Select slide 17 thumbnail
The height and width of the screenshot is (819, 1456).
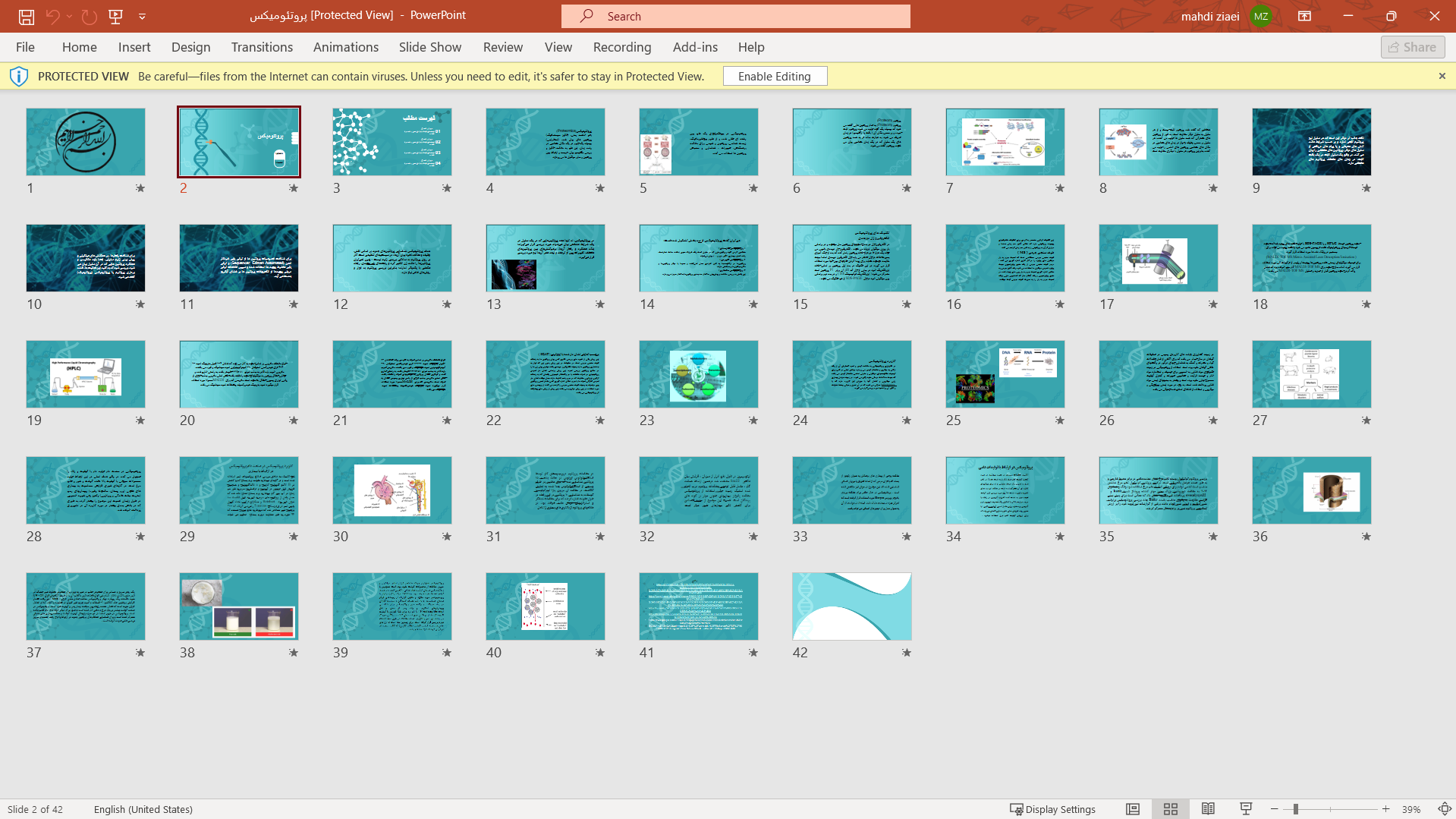point(1159,258)
